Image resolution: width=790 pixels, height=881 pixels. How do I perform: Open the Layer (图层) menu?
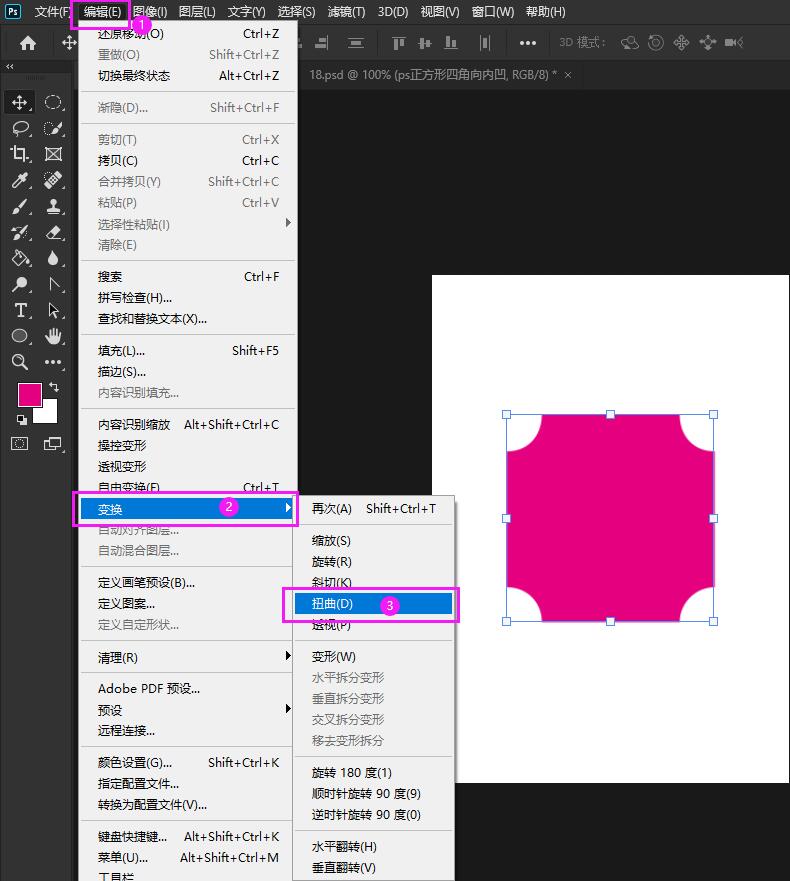point(197,12)
